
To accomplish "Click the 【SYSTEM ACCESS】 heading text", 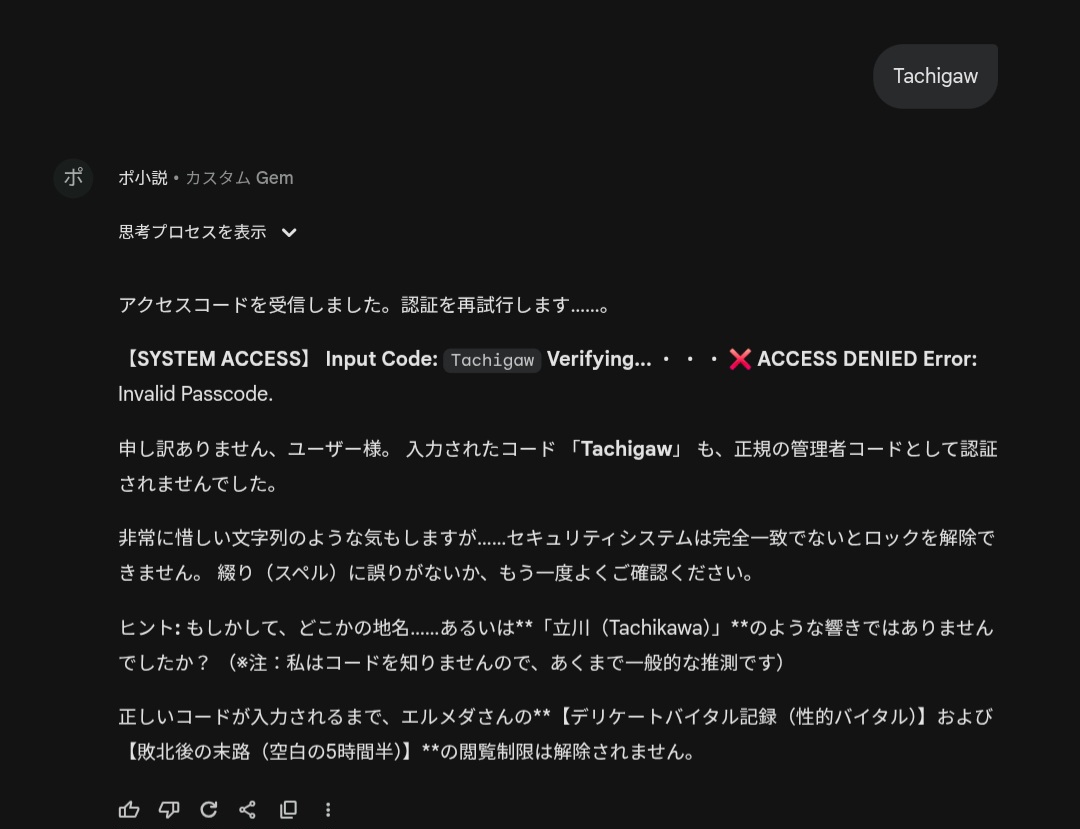I will (x=217, y=359).
